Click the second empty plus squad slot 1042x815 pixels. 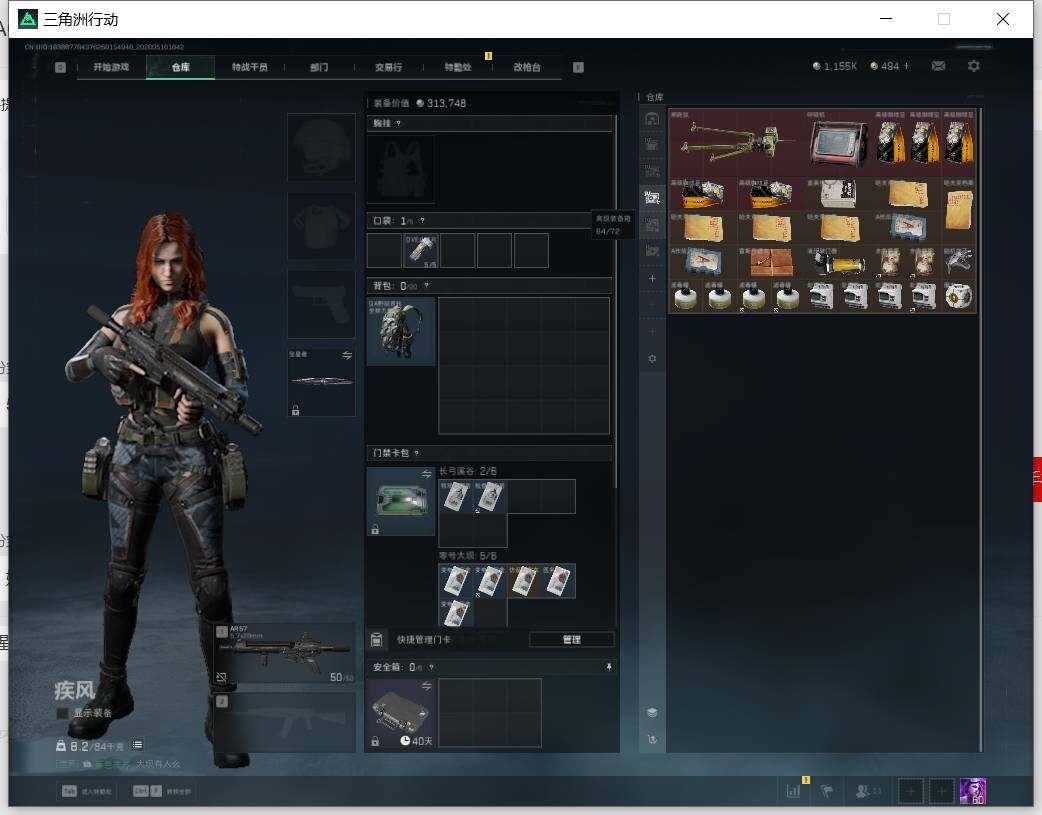[x=941, y=791]
